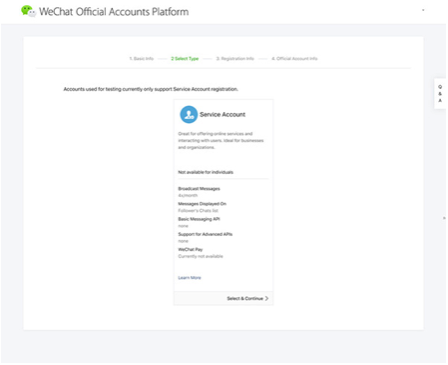Click the green WeChat logo icon

[28, 11]
